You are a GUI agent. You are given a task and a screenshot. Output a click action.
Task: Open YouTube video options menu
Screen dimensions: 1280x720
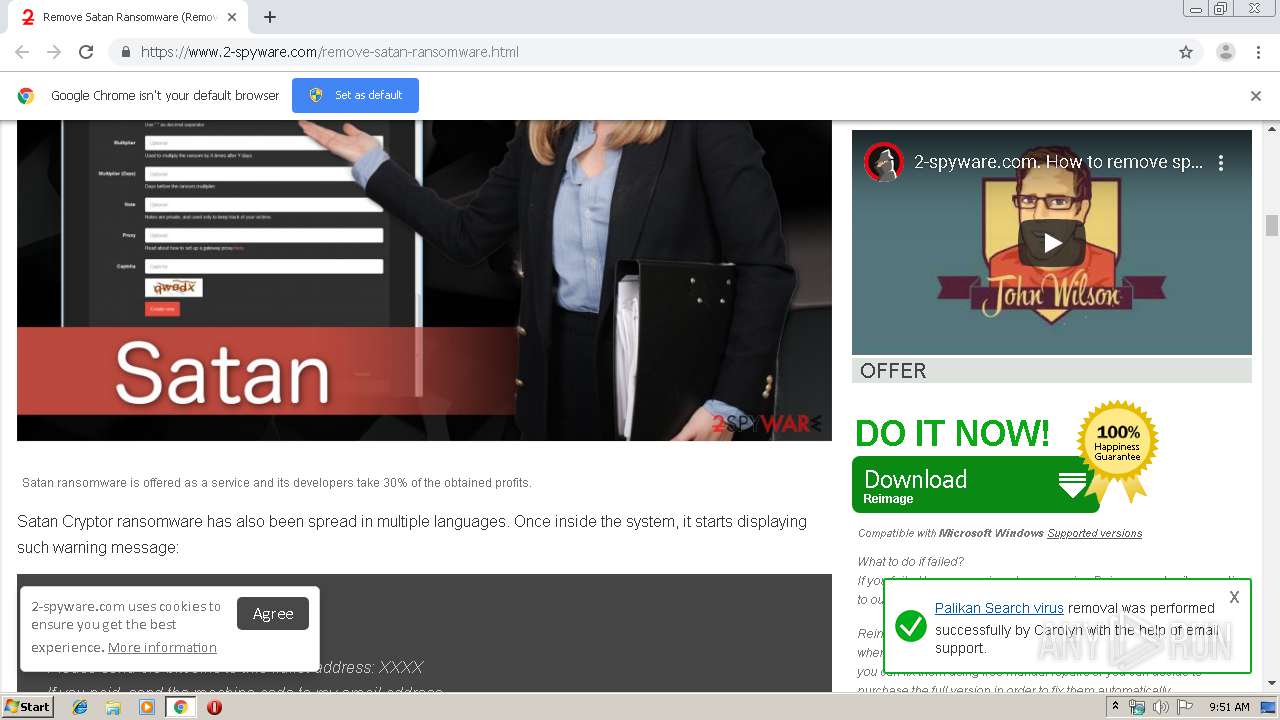coord(1221,162)
